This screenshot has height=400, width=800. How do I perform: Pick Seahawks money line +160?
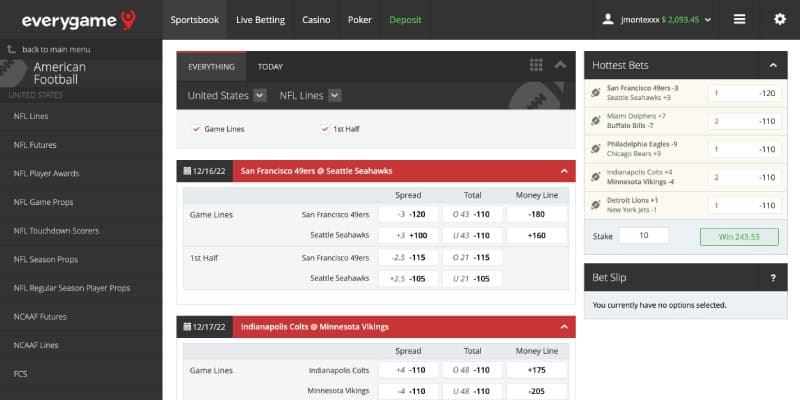click(536, 236)
